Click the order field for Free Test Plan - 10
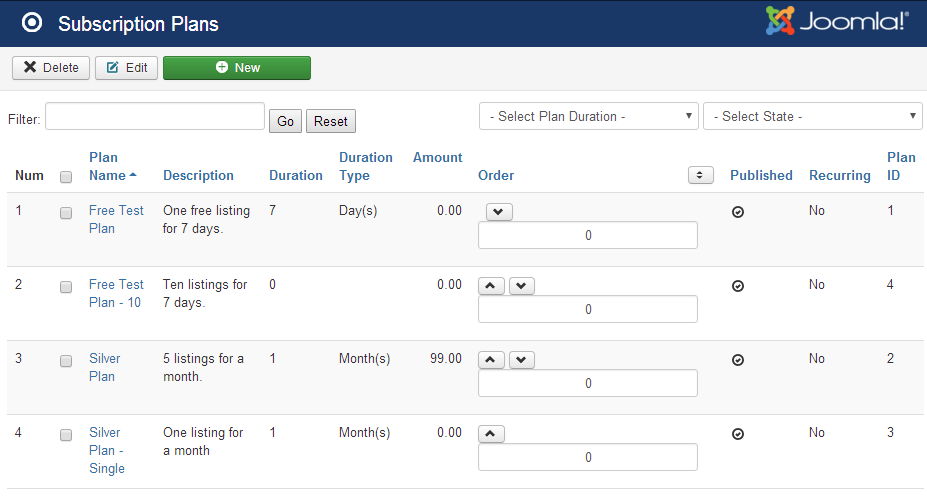Screen dimensions: 927x496 pyautogui.click(x=588, y=310)
